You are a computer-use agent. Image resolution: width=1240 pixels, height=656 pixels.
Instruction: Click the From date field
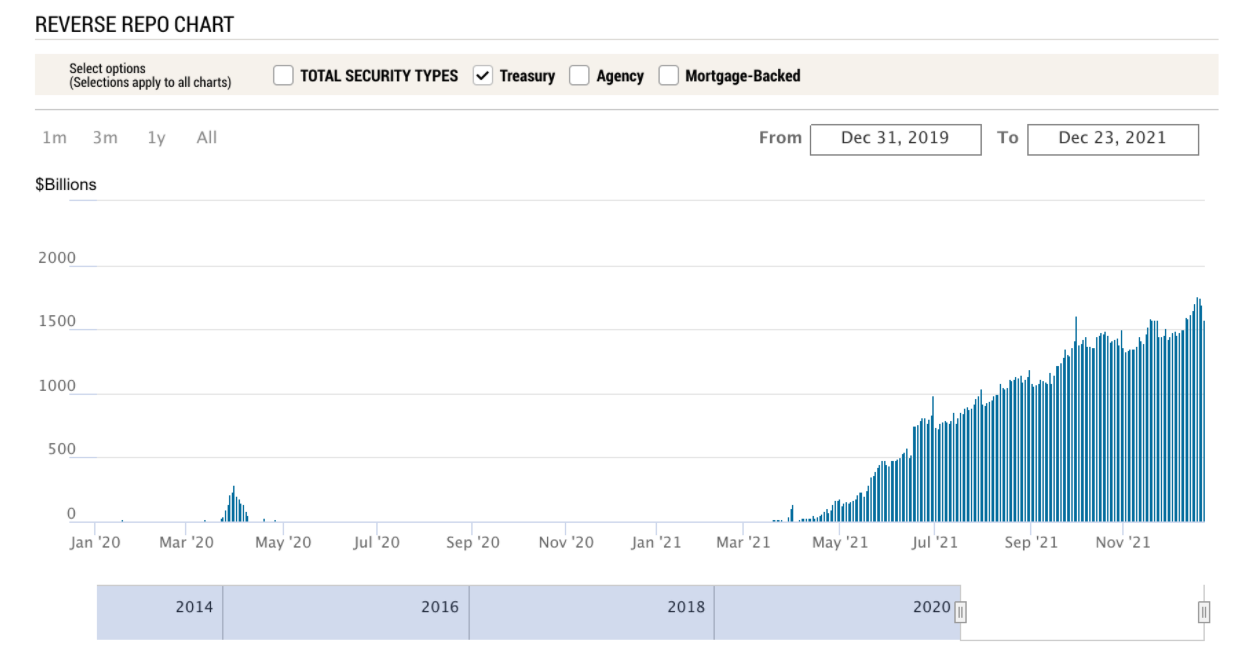895,139
